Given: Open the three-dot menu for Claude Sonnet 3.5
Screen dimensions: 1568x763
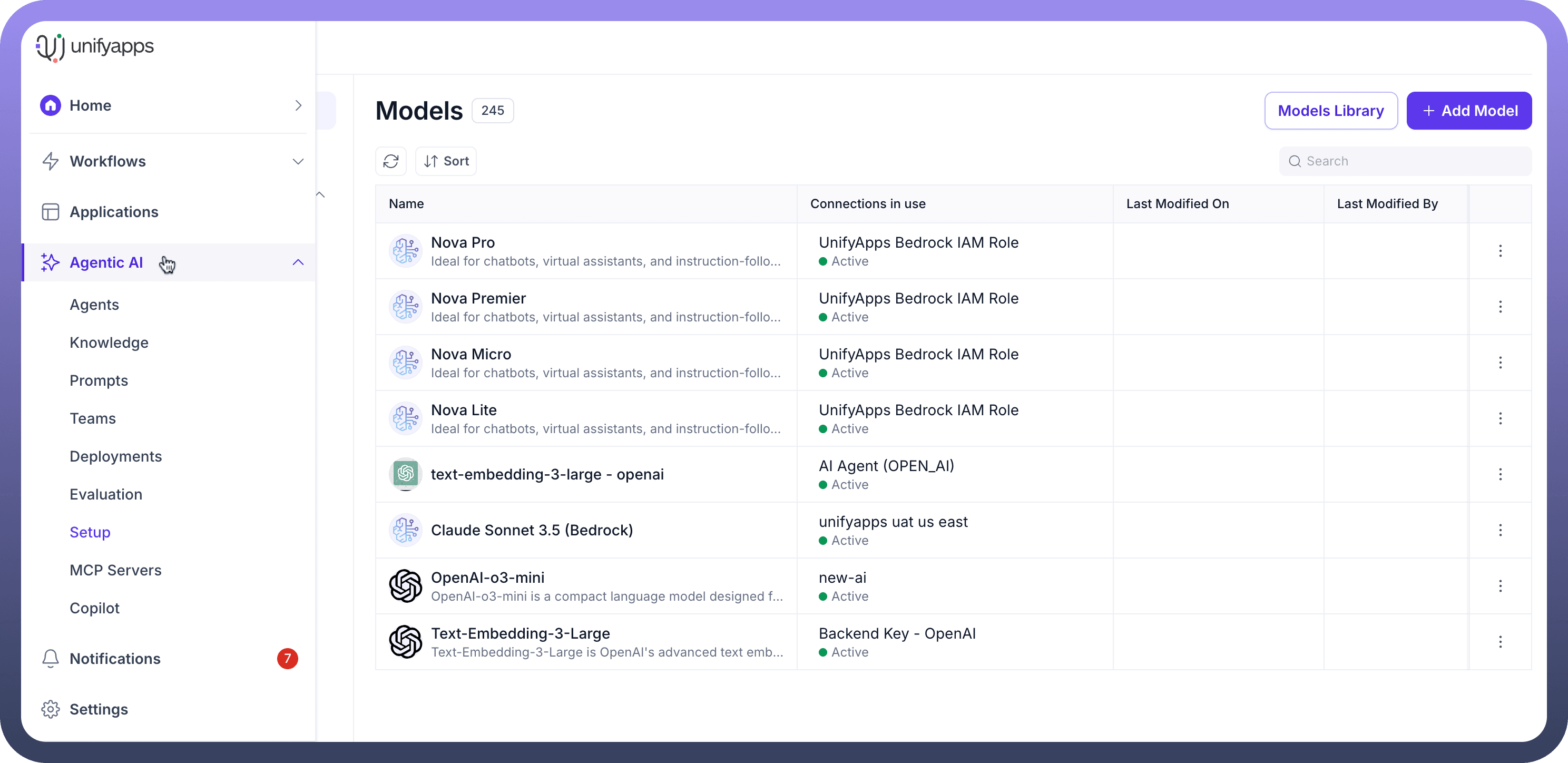Looking at the screenshot, I should pyautogui.click(x=1500, y=530).
